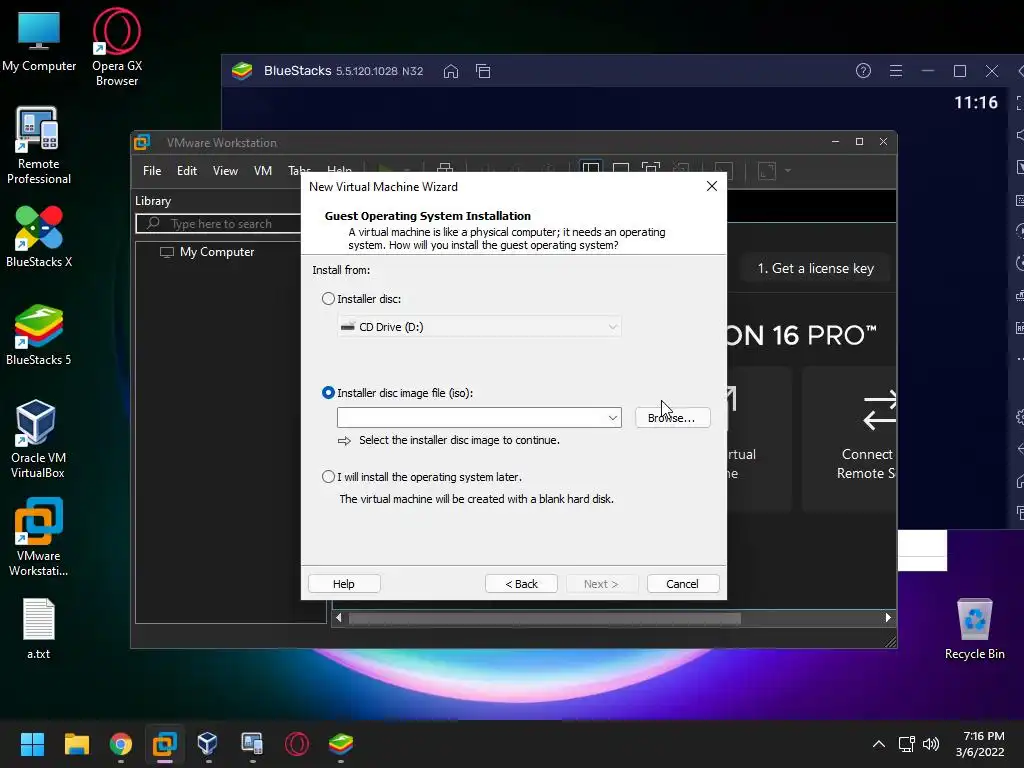Image resolution: width=1024 pixels, height=768 pixels.
Task: Open the taskbar clock and date
Action: coord(980,744)
